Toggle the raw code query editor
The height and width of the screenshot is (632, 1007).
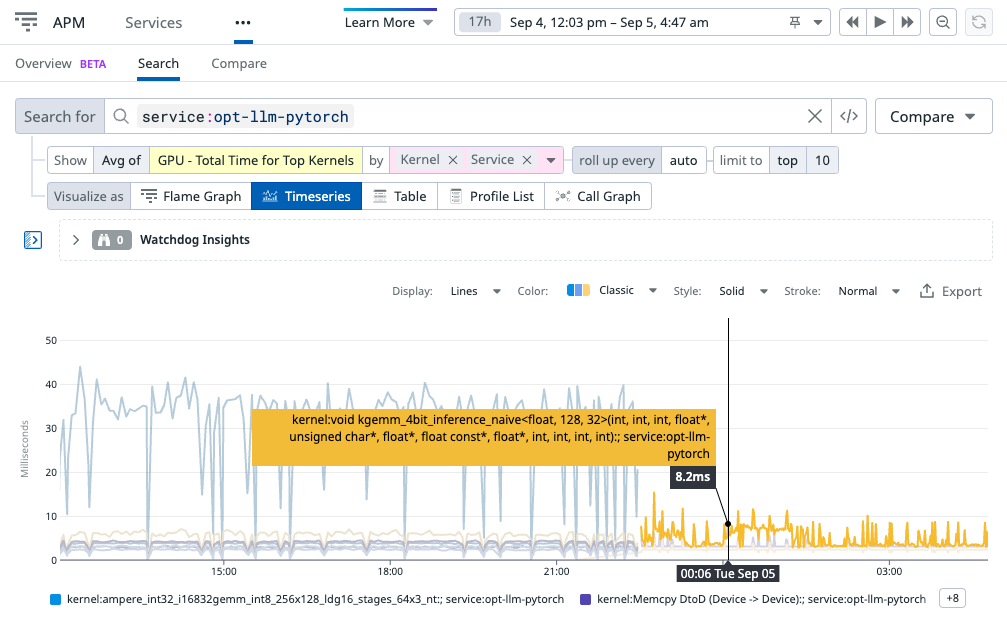[849, 116]
